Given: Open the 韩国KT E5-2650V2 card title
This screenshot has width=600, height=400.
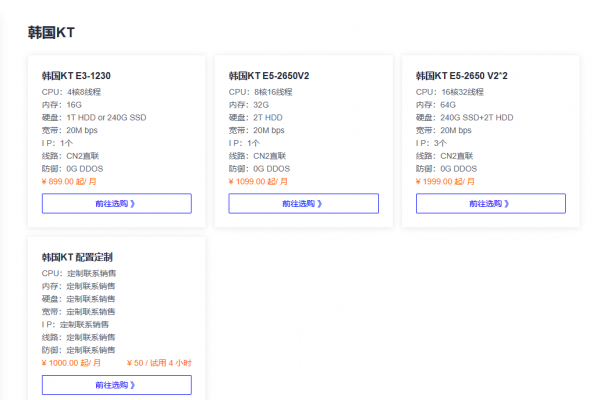Looking at the screenshot, I should [269, 76].
